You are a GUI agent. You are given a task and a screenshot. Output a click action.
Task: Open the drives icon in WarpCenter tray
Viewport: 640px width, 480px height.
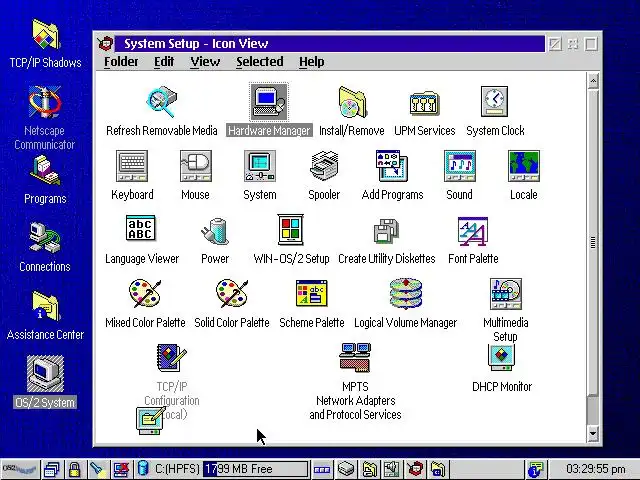(x=346, y=469)
